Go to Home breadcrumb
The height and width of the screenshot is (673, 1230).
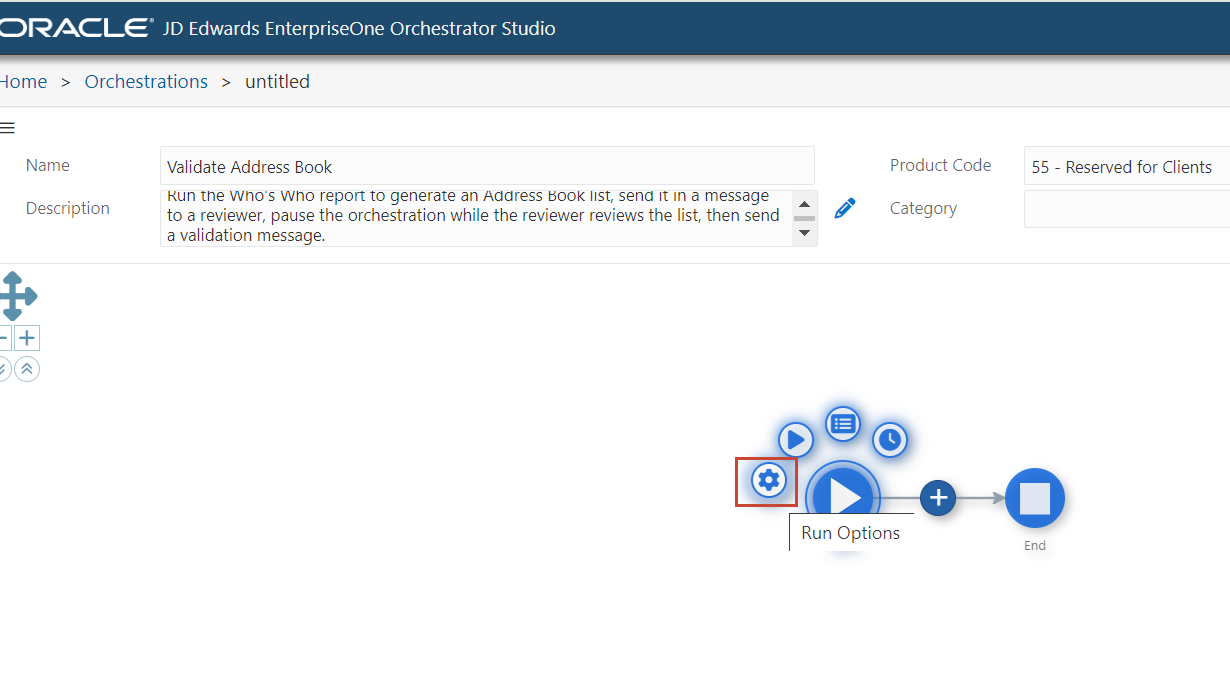[23, 82]
